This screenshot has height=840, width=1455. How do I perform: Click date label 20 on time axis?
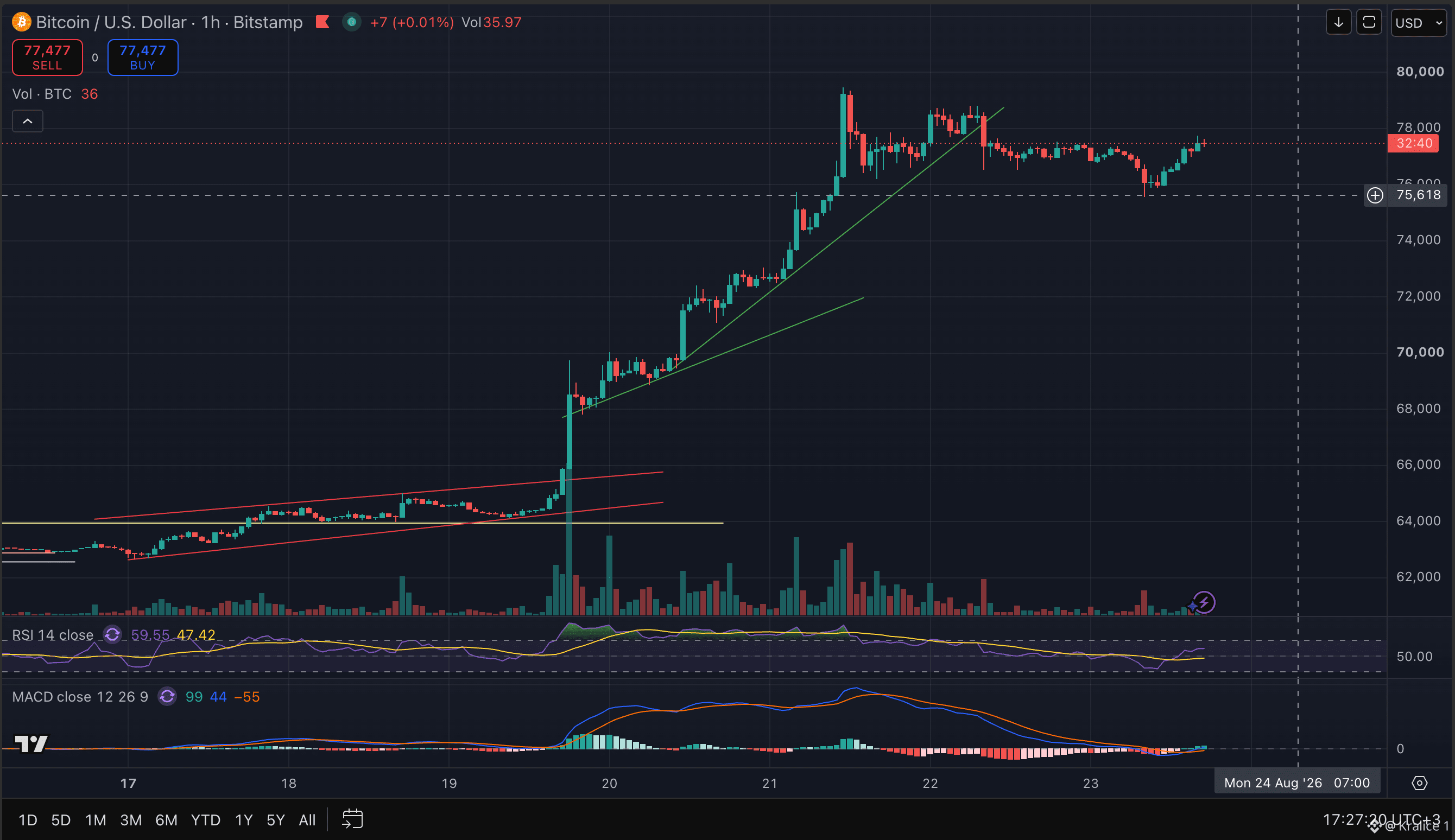pos(610,783)
